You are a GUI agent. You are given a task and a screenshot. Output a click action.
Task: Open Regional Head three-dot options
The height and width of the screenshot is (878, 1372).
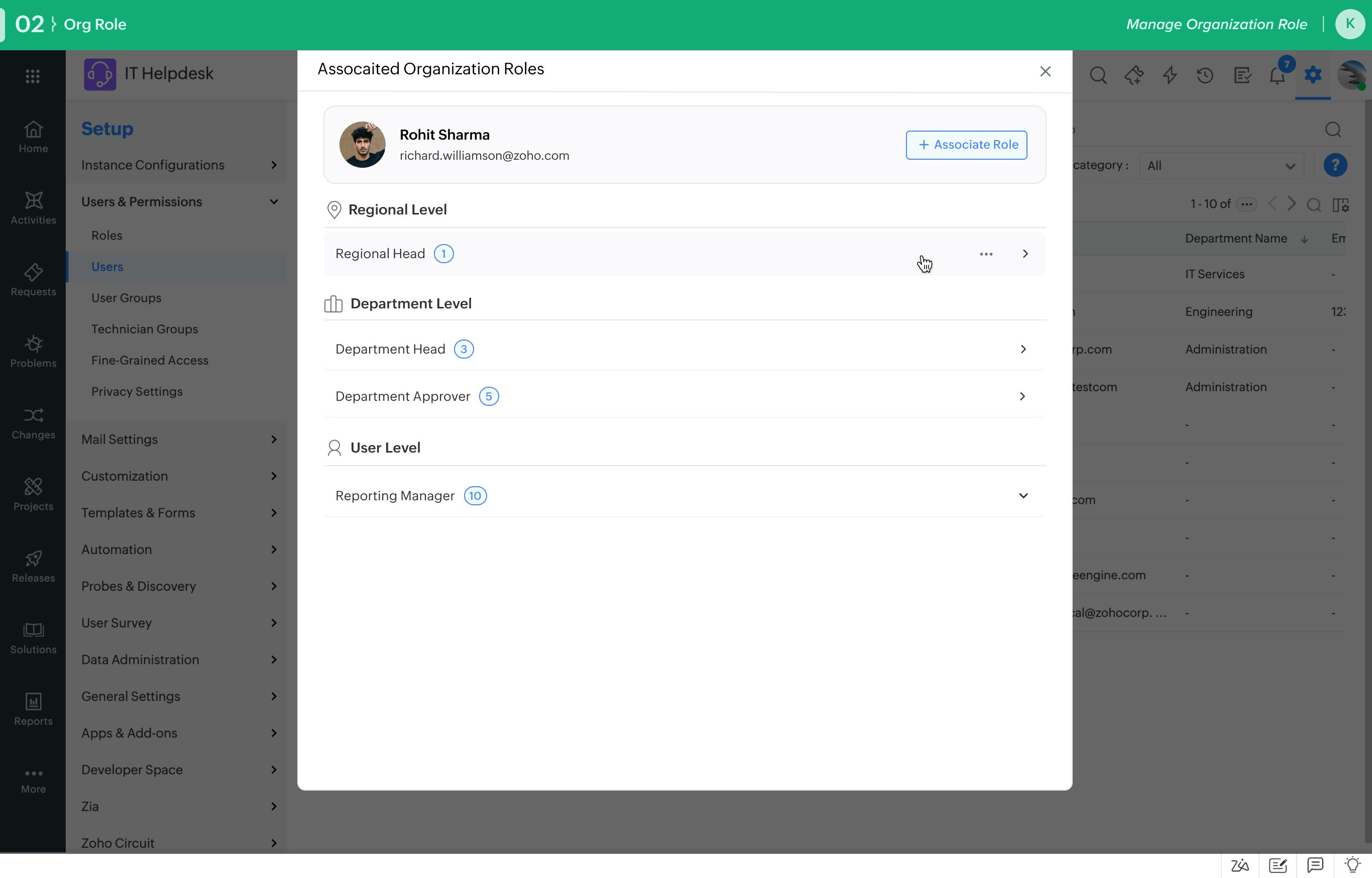coord(986,254)
